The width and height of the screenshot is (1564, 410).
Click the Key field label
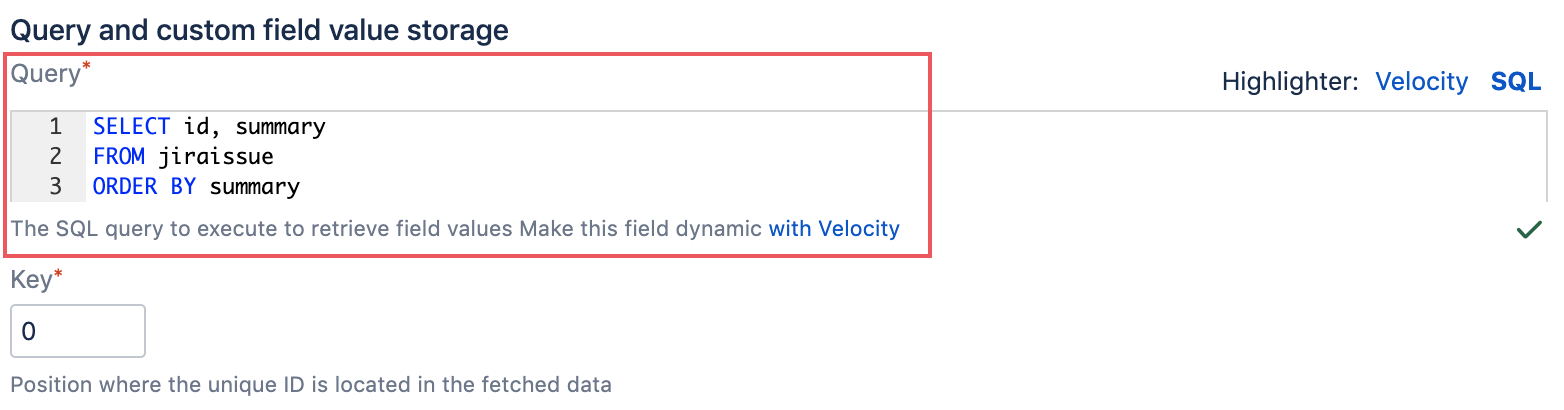pyautogui.click(x=31, y=280)
